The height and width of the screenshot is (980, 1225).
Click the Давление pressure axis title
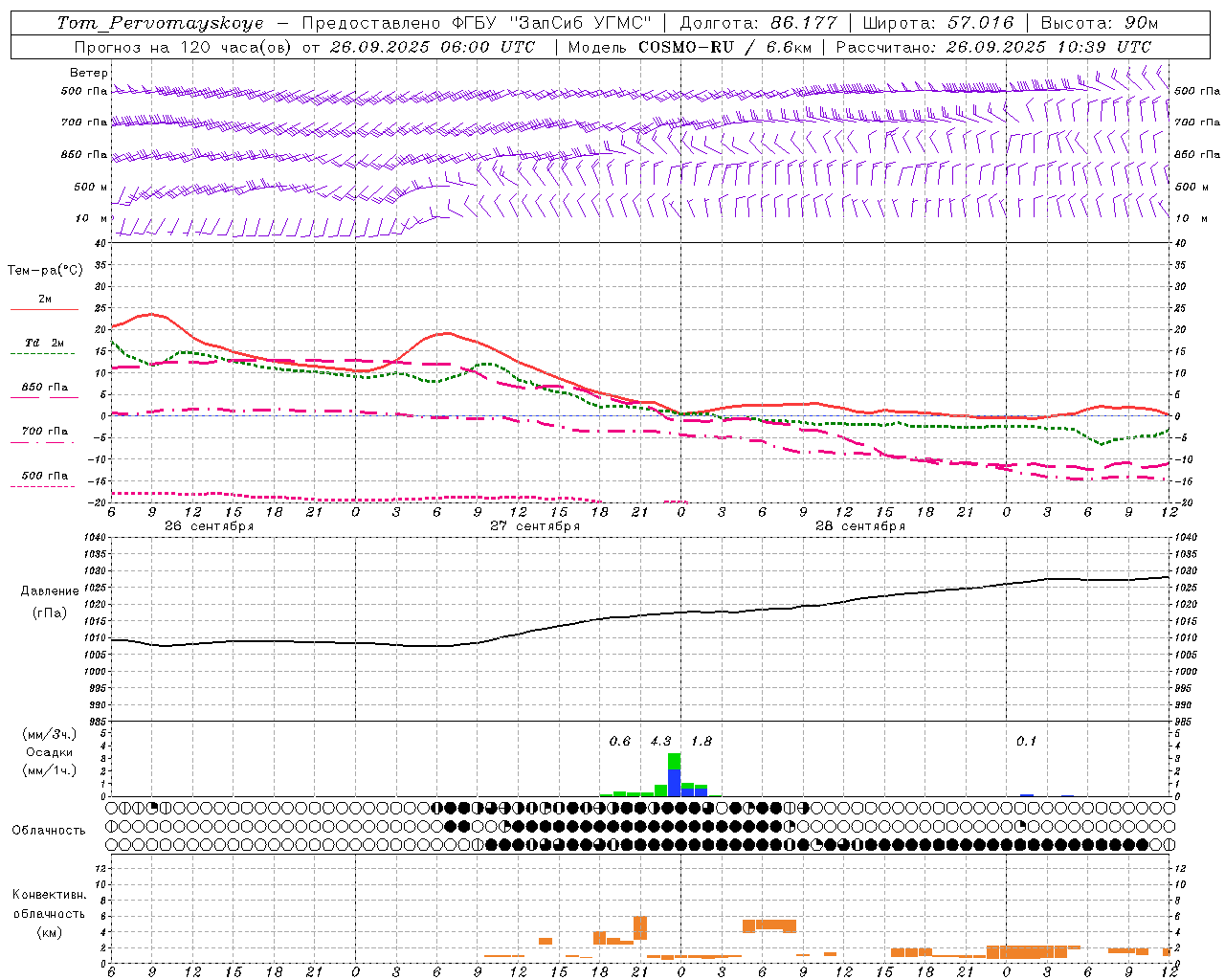pos(50,591)
